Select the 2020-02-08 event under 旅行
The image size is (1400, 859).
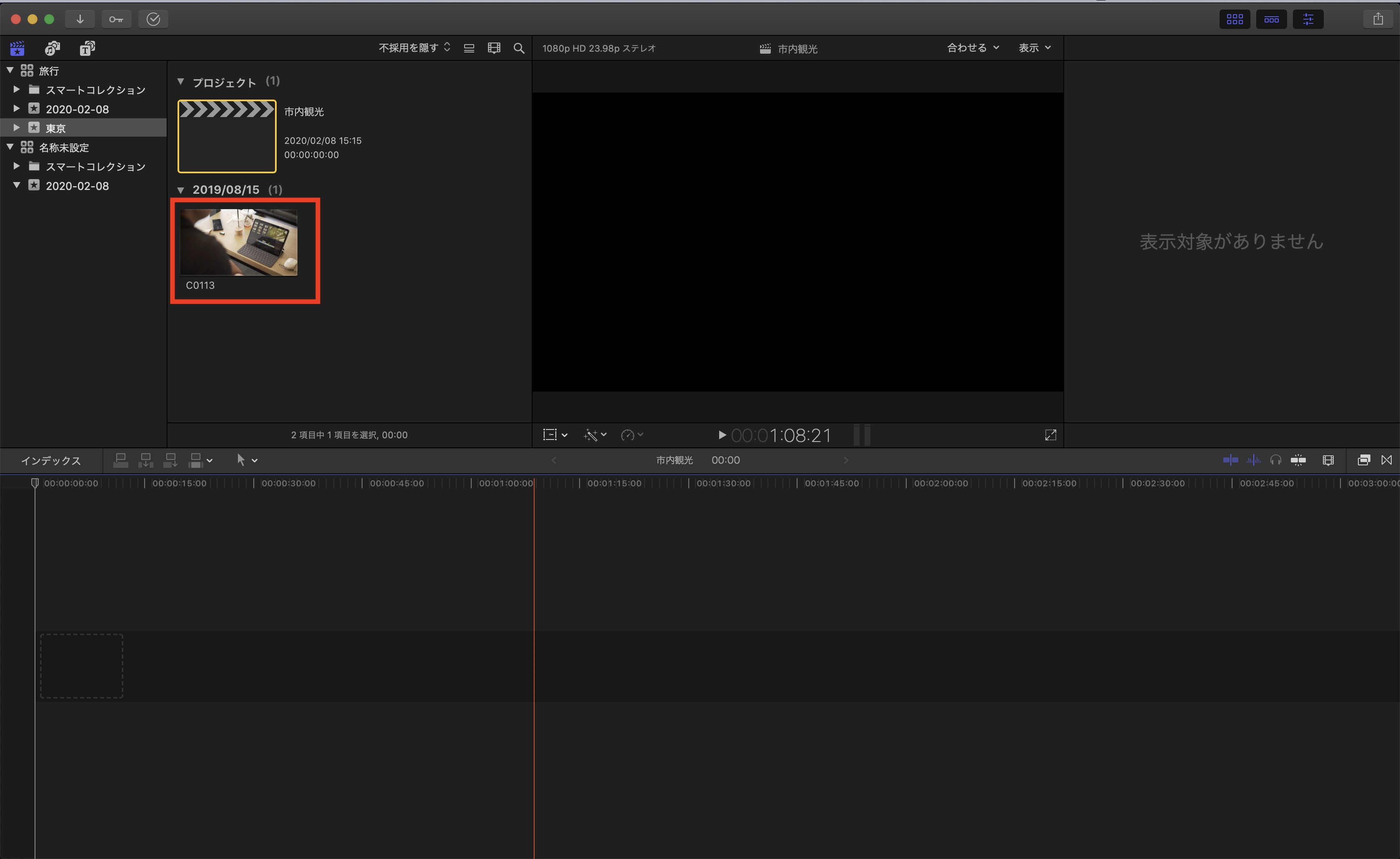[77, 109]
